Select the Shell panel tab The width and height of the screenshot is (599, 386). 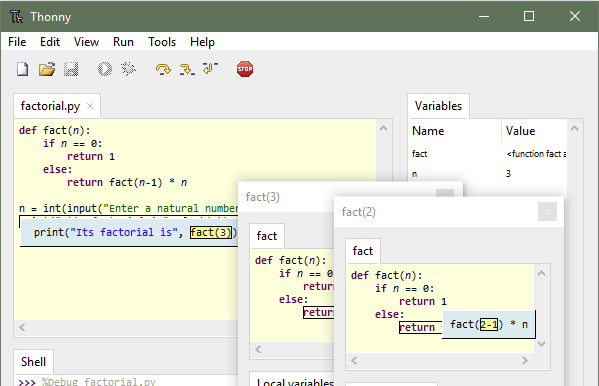pos(33,362)
